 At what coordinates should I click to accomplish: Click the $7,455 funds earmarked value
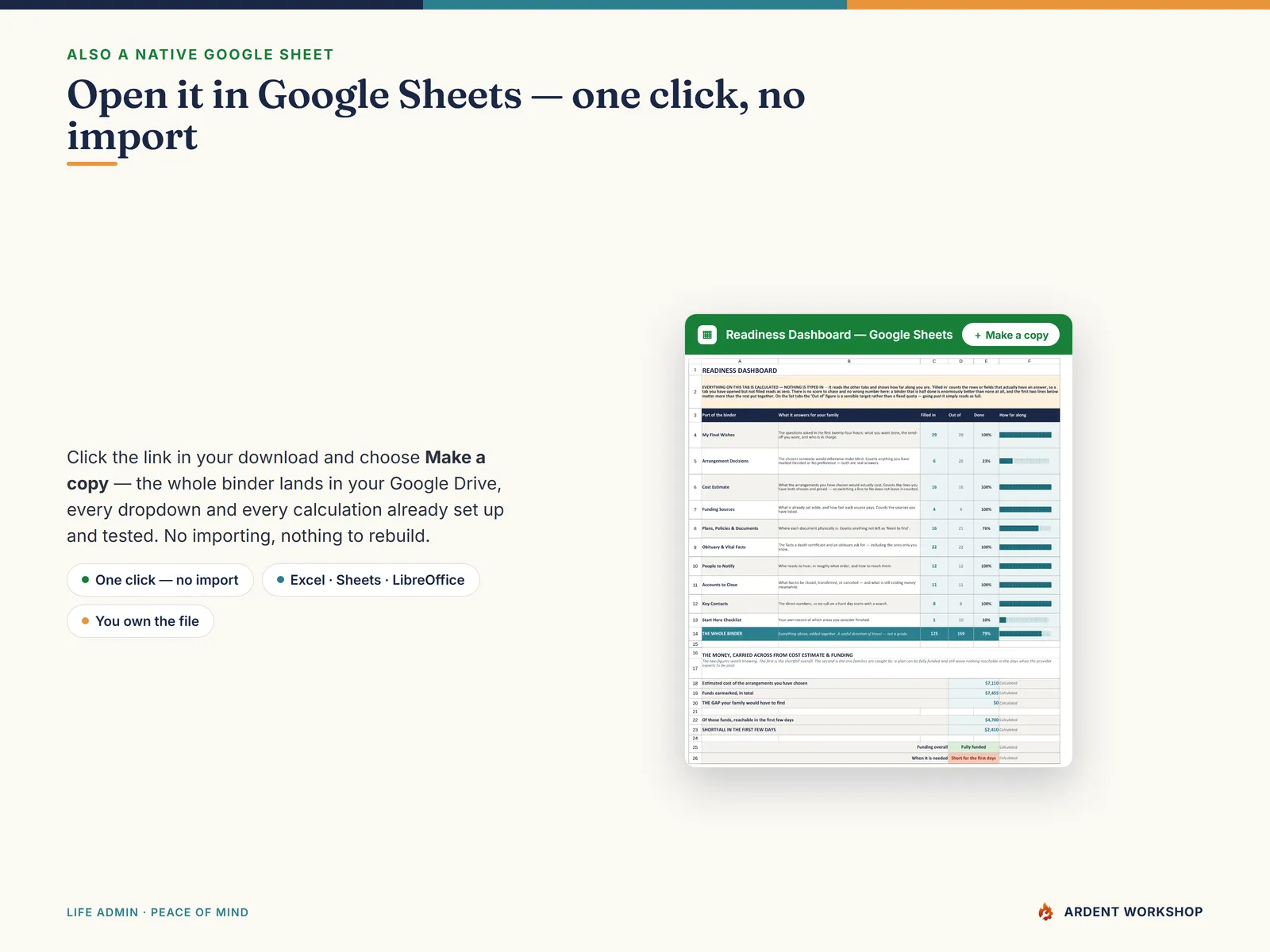coord(991,693)
